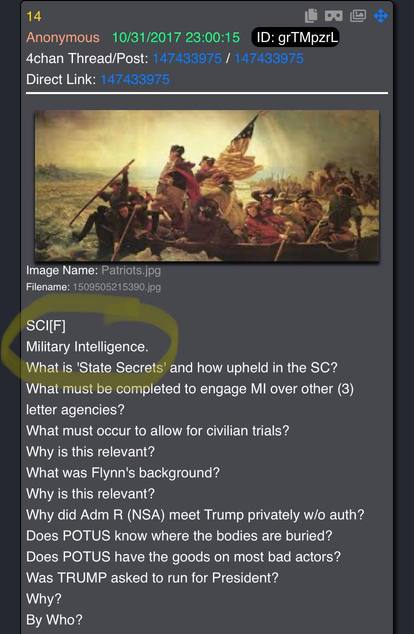Click the SCI[F] text line
The width and height of the screenshot is (414, 634).
click(46, 326)
